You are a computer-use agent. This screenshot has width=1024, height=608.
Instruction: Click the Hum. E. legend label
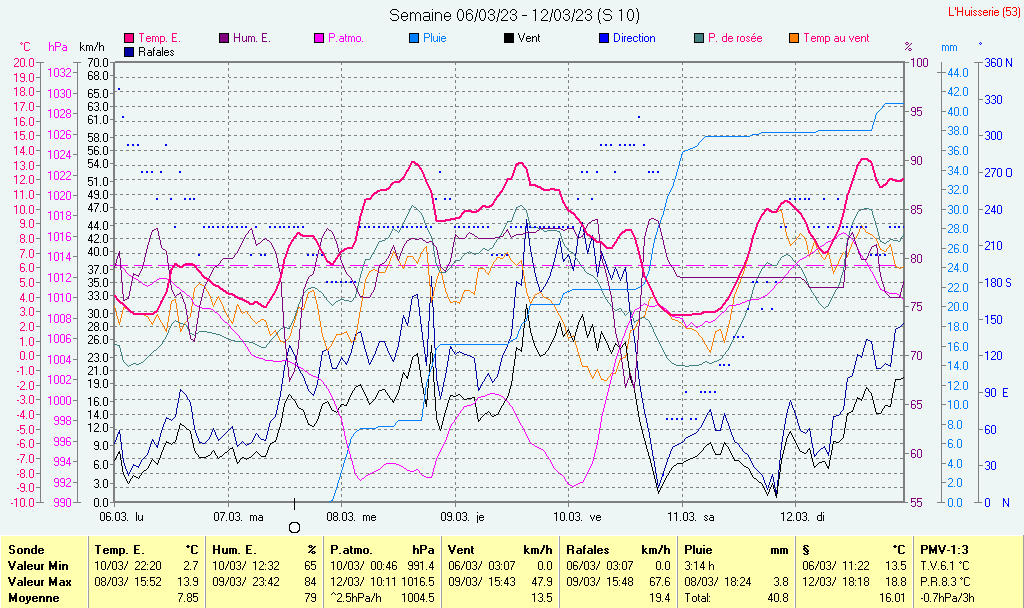251,39
